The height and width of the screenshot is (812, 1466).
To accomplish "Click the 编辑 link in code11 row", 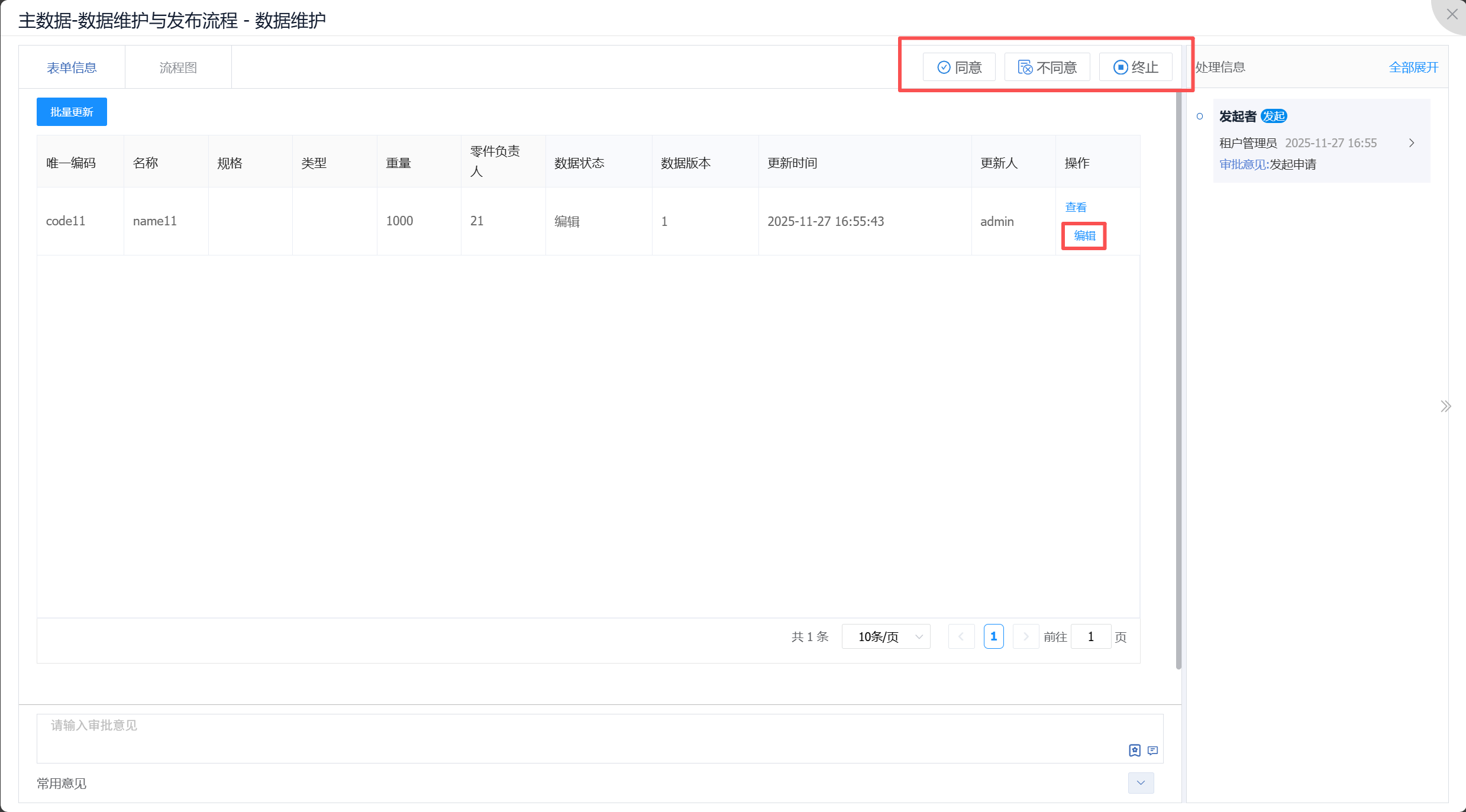I will click(x=1084, y=236).
